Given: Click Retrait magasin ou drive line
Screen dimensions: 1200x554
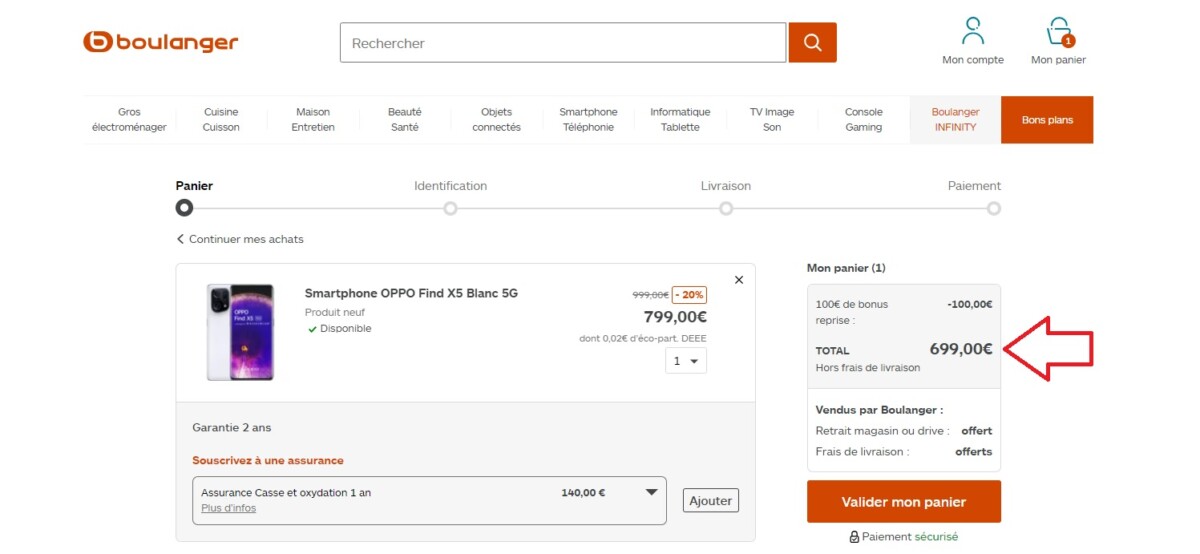Looking at the screenshot, I should point(904,431).
